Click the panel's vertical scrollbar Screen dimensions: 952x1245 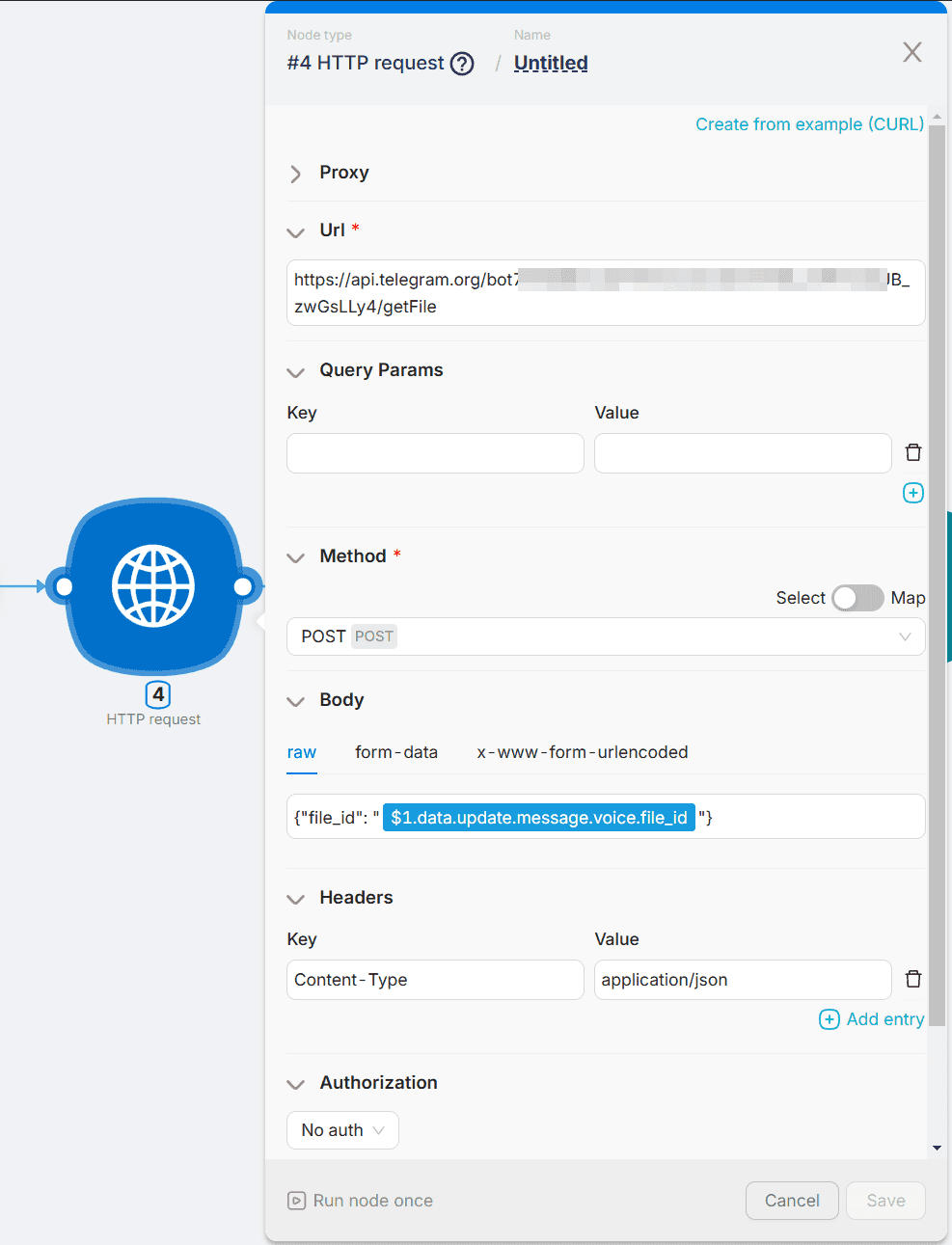[x=937, y=579]
